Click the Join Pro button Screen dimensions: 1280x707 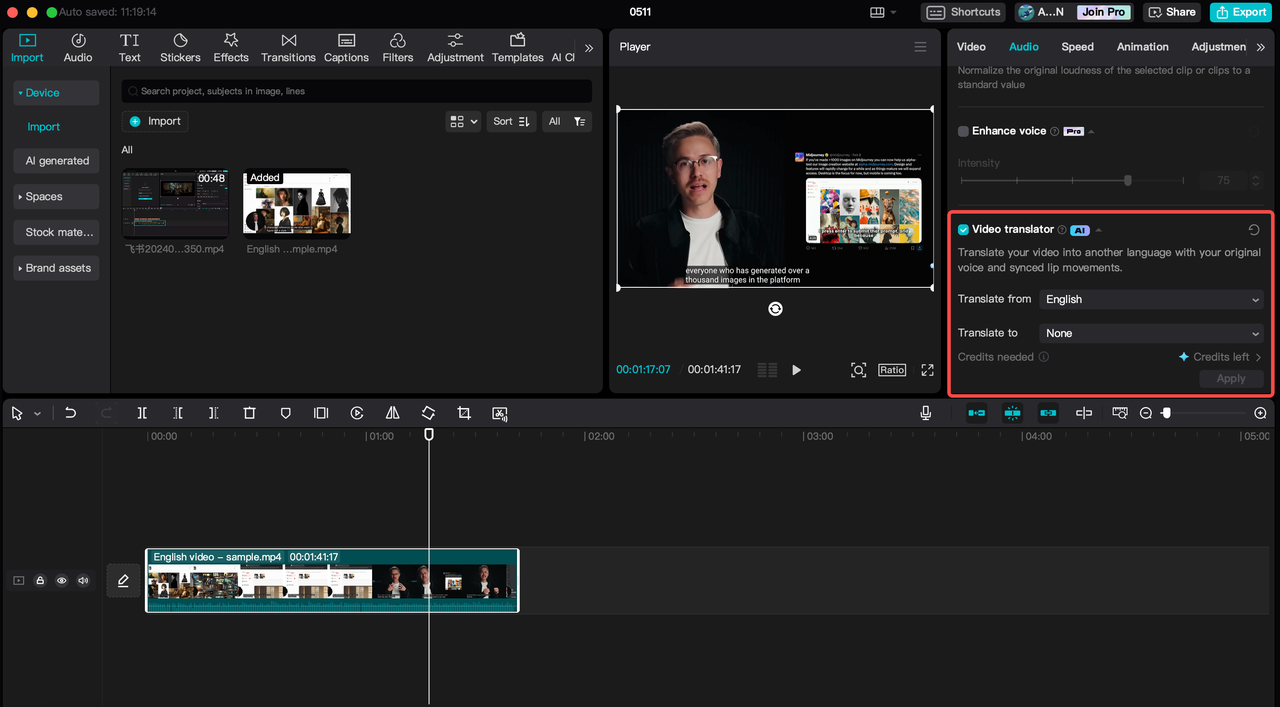pyautogui.click(x=1104, y=12)
